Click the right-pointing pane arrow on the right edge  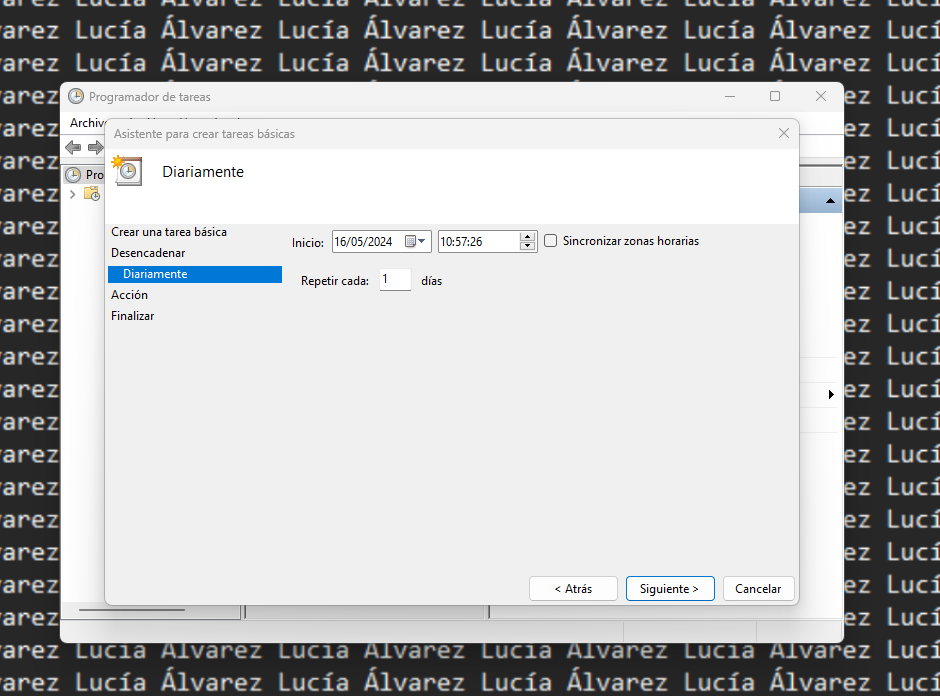point(831,394)
